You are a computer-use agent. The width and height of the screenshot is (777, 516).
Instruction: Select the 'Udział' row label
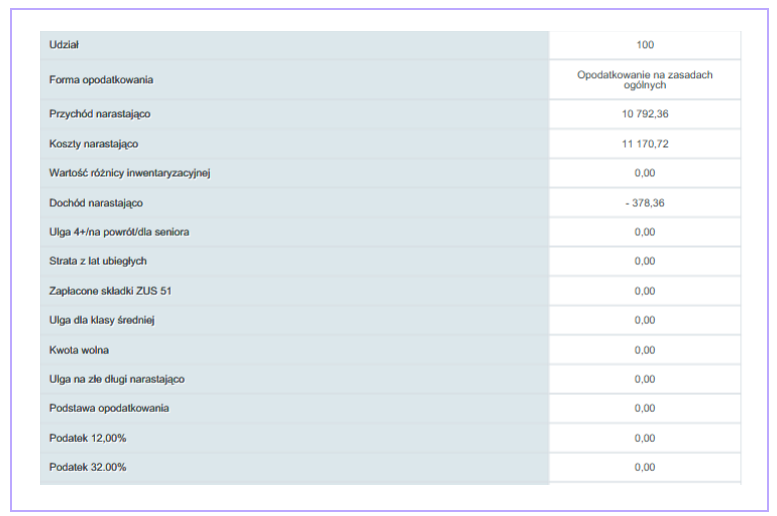tap(64, 45)
